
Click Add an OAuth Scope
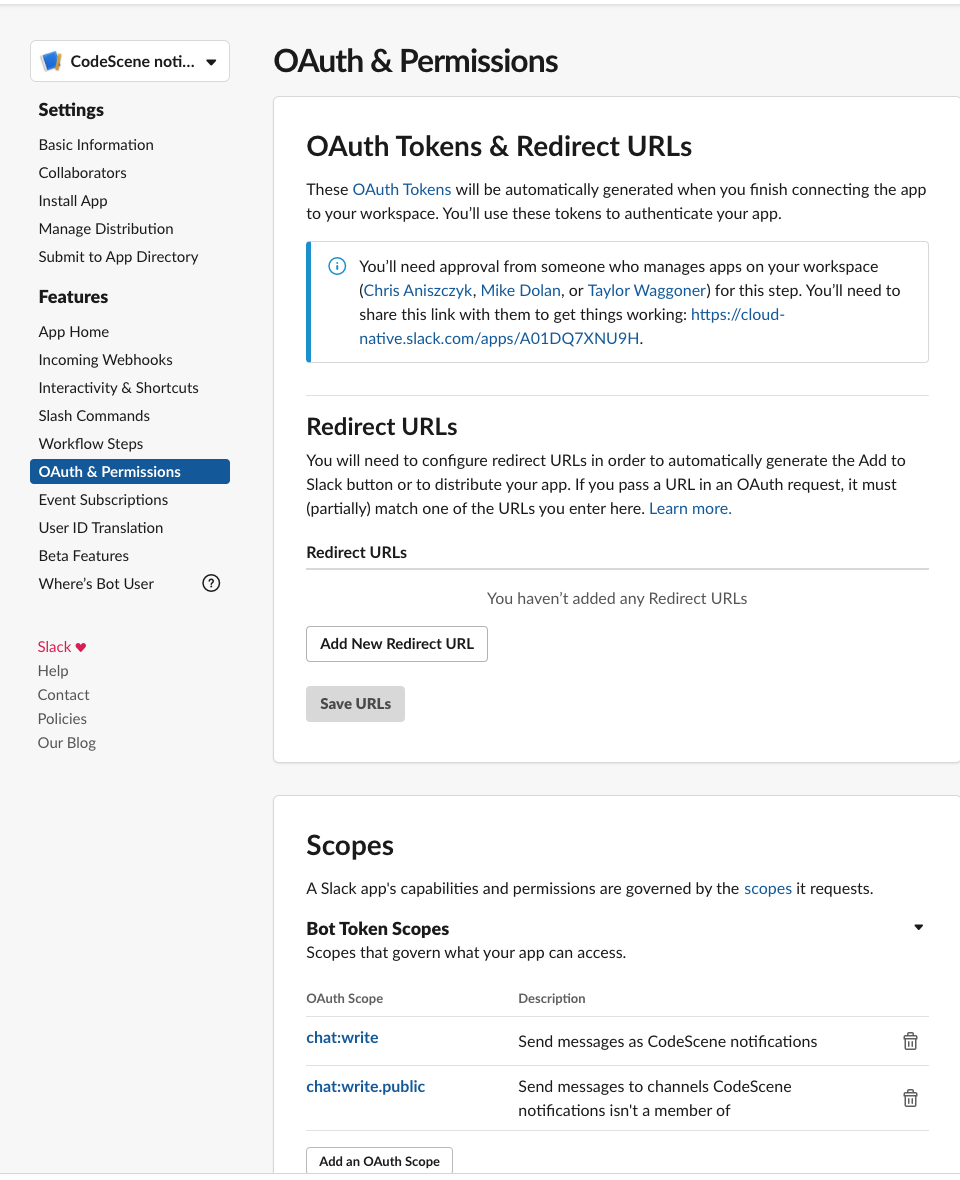click(x=379, y=1161)
